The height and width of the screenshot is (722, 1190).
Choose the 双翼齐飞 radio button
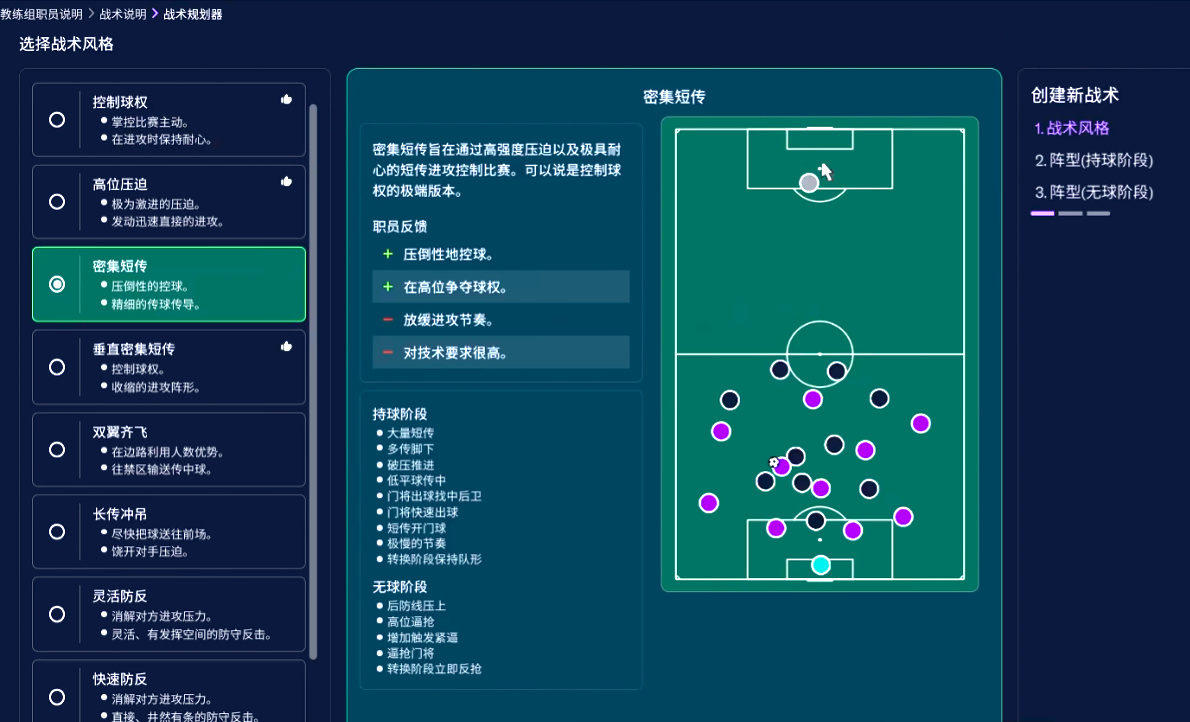(x=57, y=449)
